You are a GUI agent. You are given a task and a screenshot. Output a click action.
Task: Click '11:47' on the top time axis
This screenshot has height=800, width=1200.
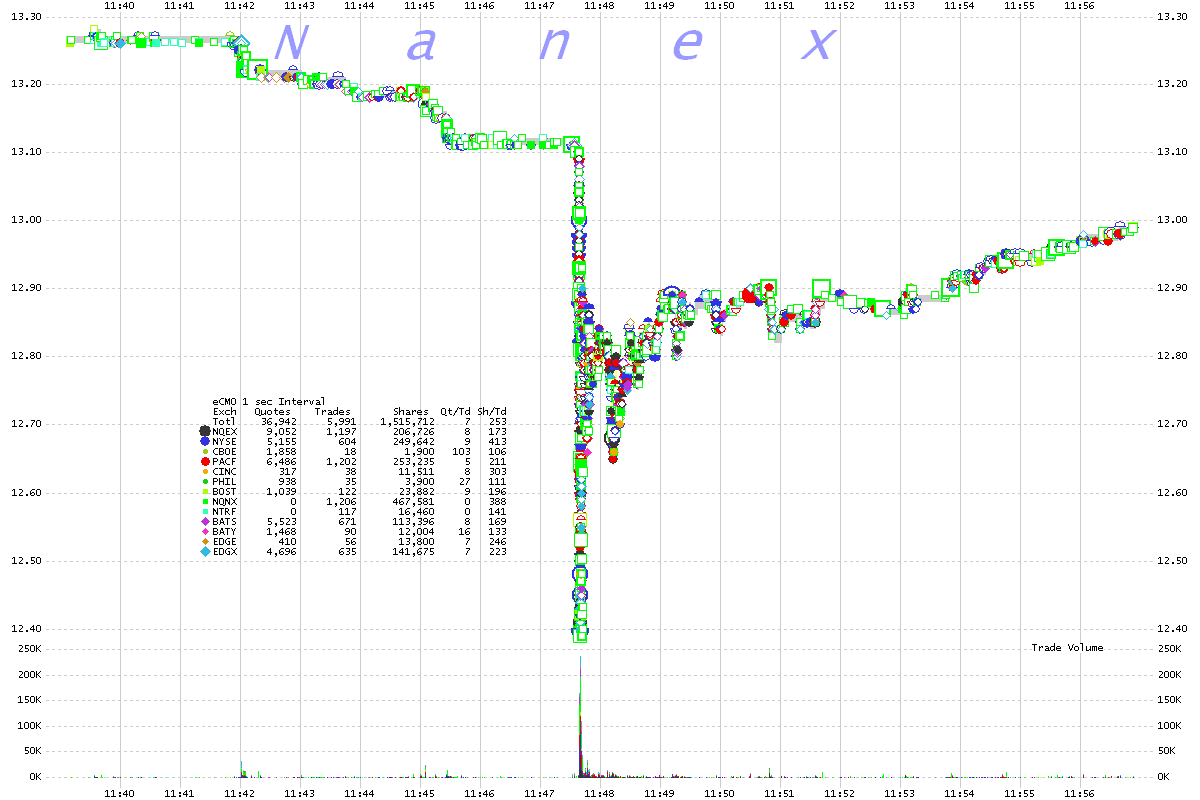(x=539, y=6)
